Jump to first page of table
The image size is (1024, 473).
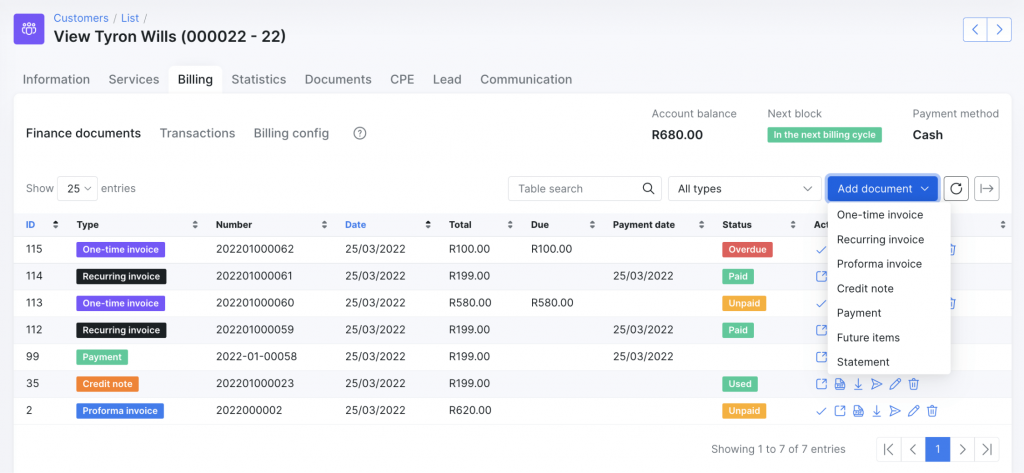pos(888,449)
